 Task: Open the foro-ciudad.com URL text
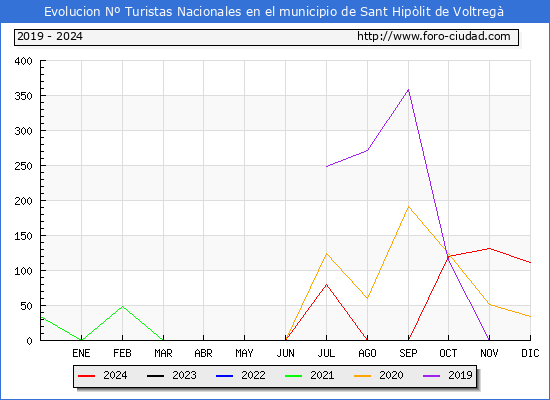tap(434, 36)
